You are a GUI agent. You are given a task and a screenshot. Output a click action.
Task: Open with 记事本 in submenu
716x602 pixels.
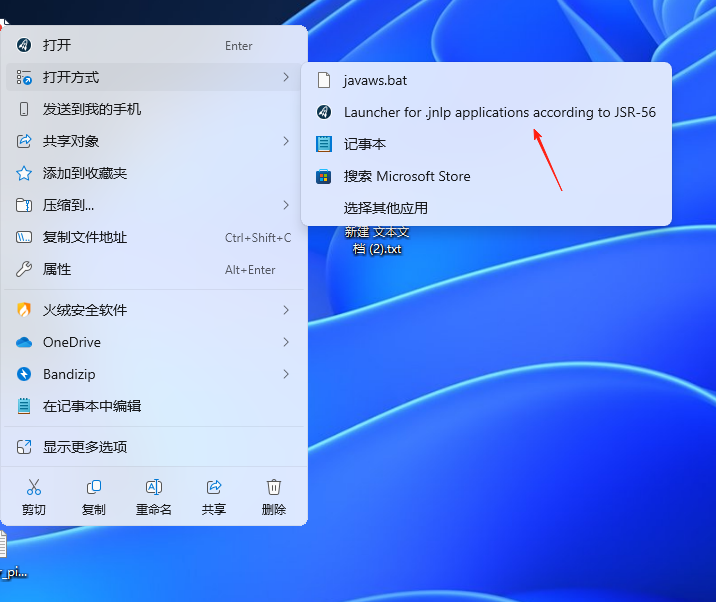[x=486, y=144]
